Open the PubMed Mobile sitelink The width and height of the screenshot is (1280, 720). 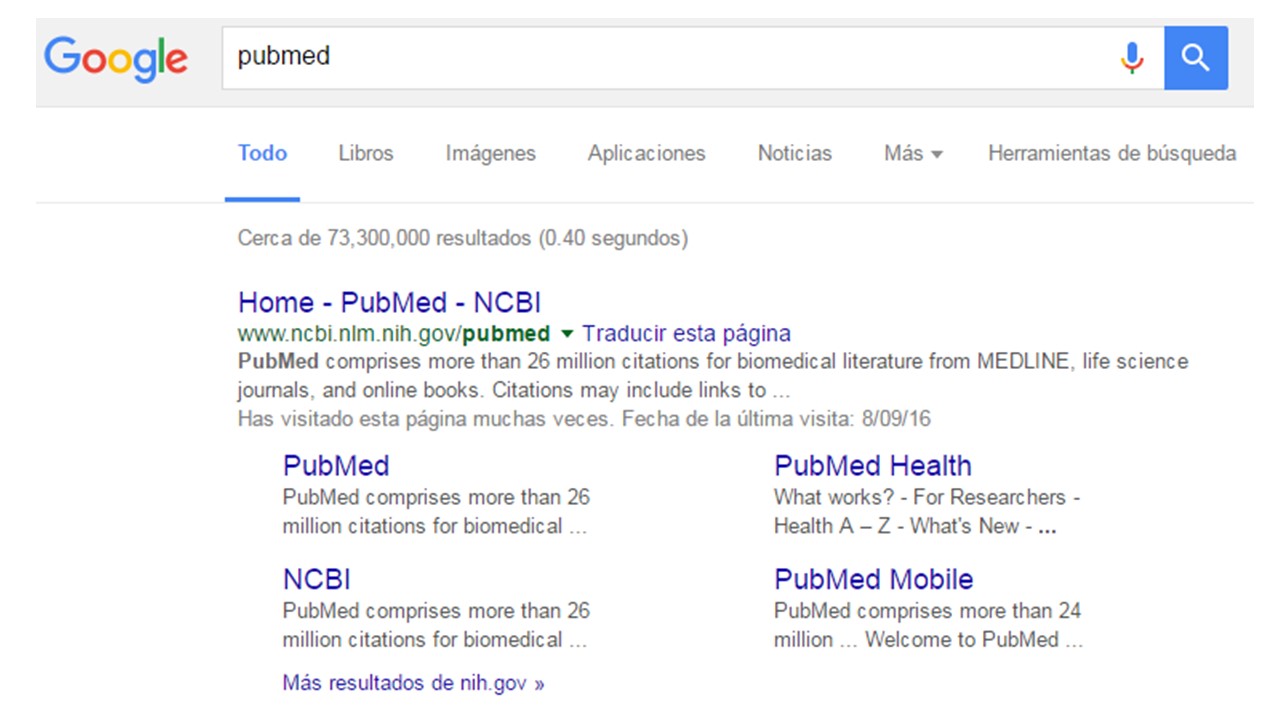(x=874, y=579)
